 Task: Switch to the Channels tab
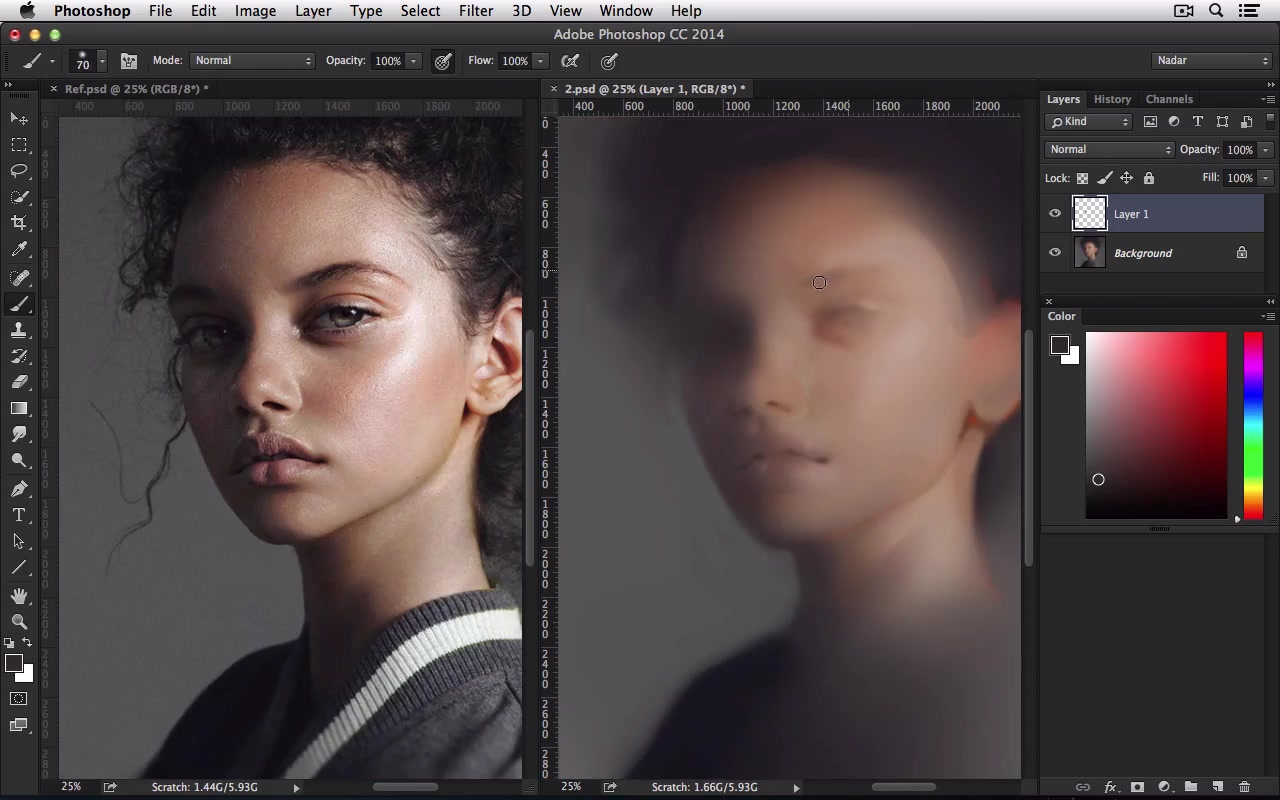point(1169,99)
